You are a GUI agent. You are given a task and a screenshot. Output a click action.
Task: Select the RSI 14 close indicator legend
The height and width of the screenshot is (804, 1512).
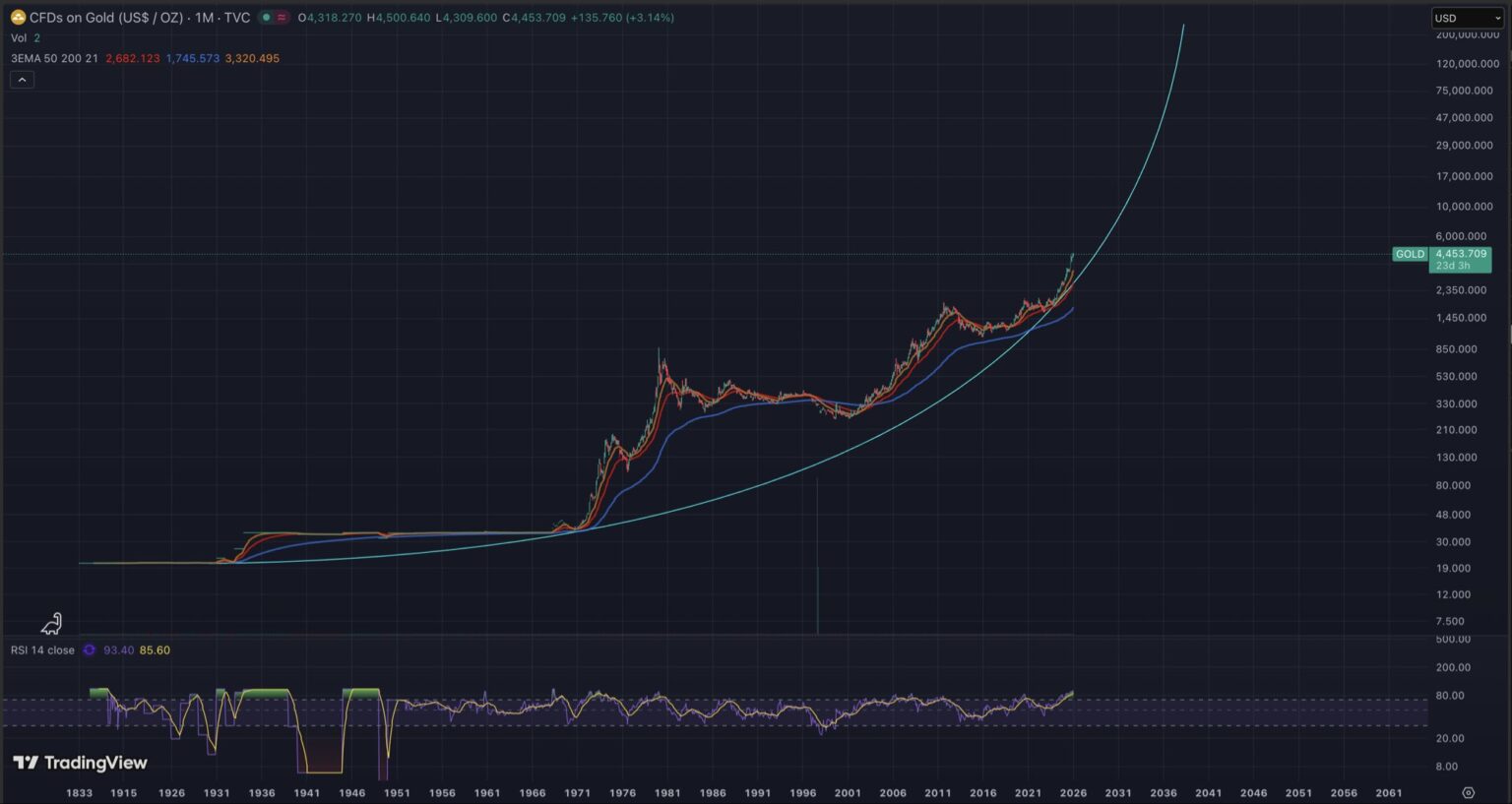(42, 650)
